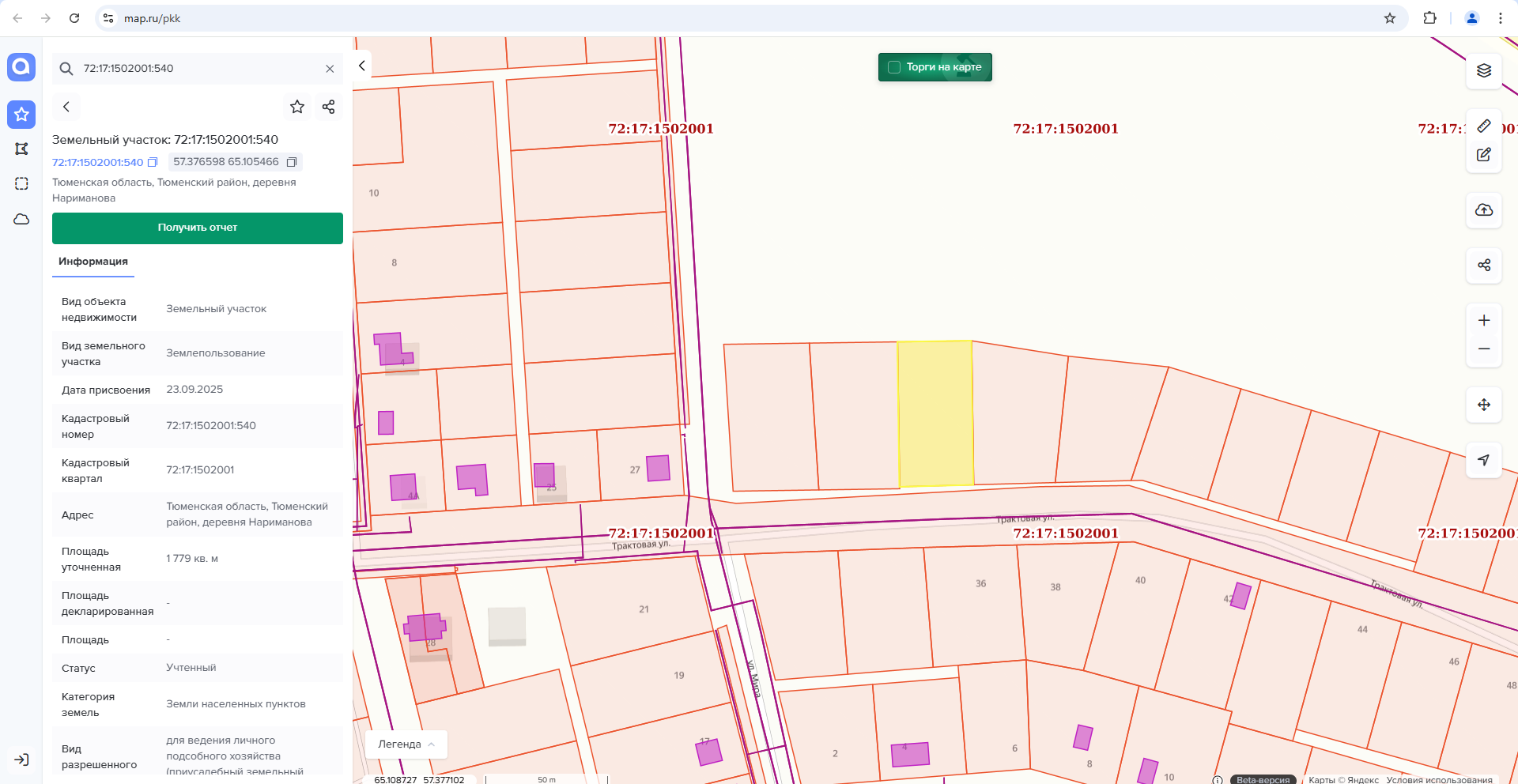
Task: Click the cloud upload icon
Action: point(1484,210)
